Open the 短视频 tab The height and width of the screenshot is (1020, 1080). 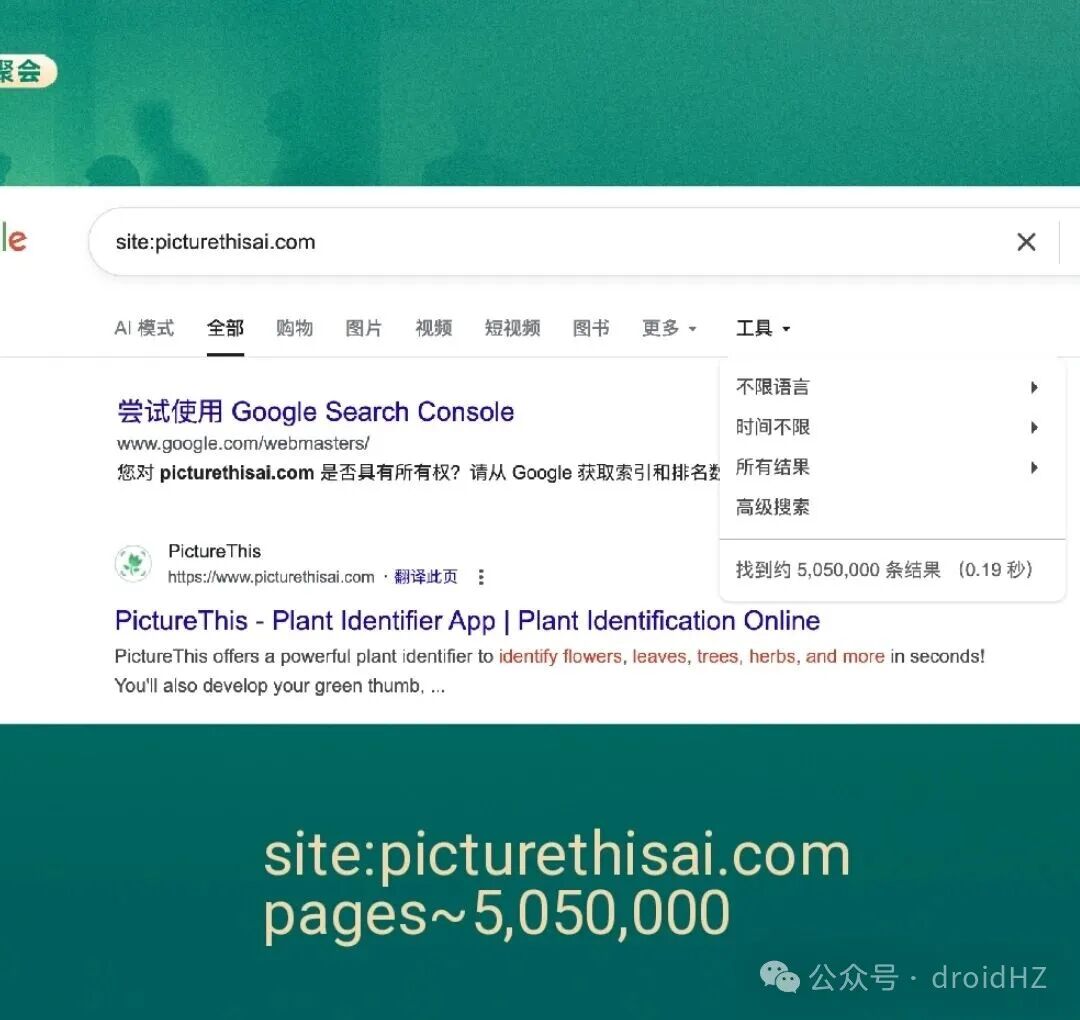pyautogui.click(x=512, y=328)
